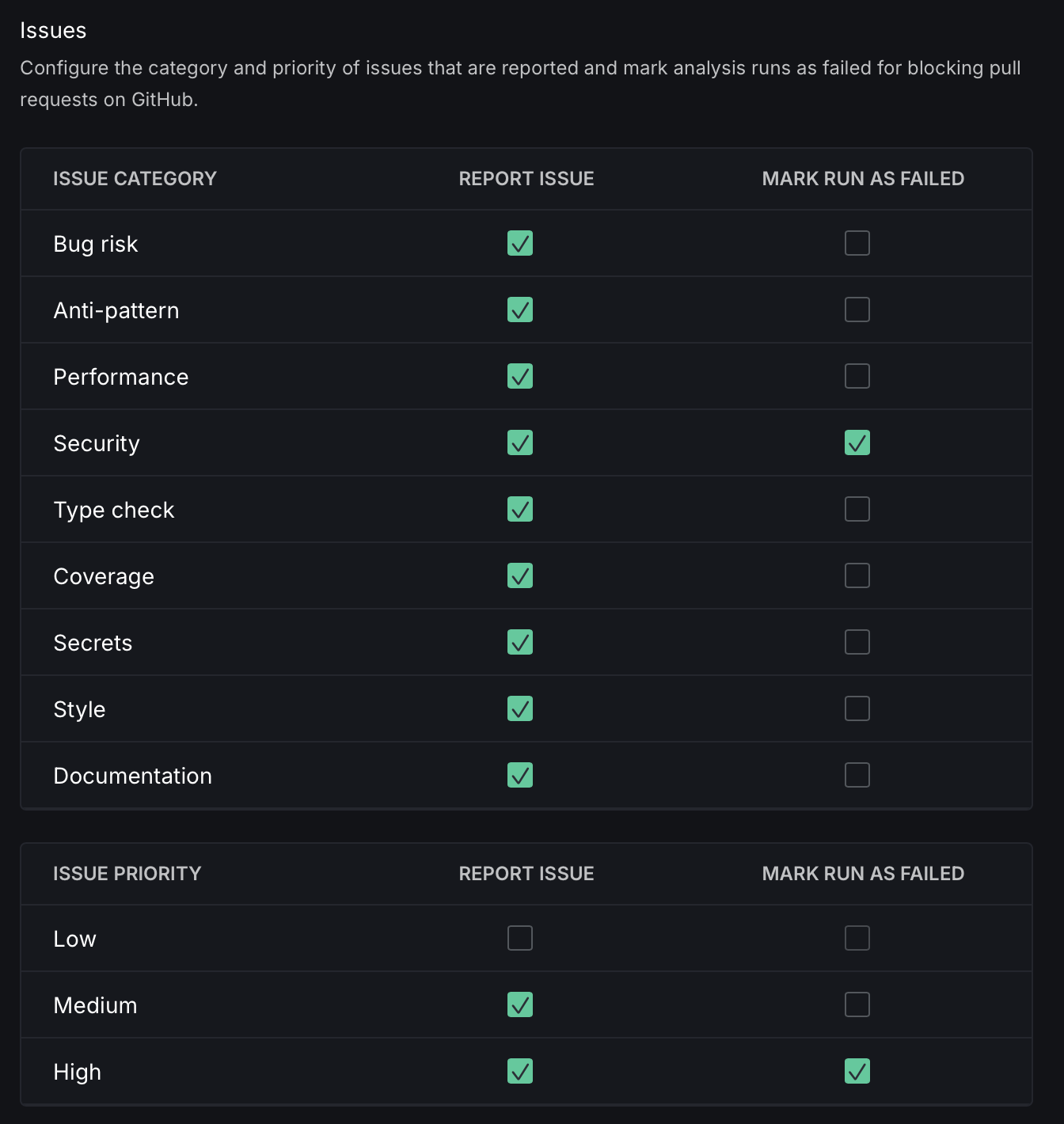Uncheck Report Issue for Medium priority
This screenshot has height=1124, width=1064.
[x=520, y=1004]
